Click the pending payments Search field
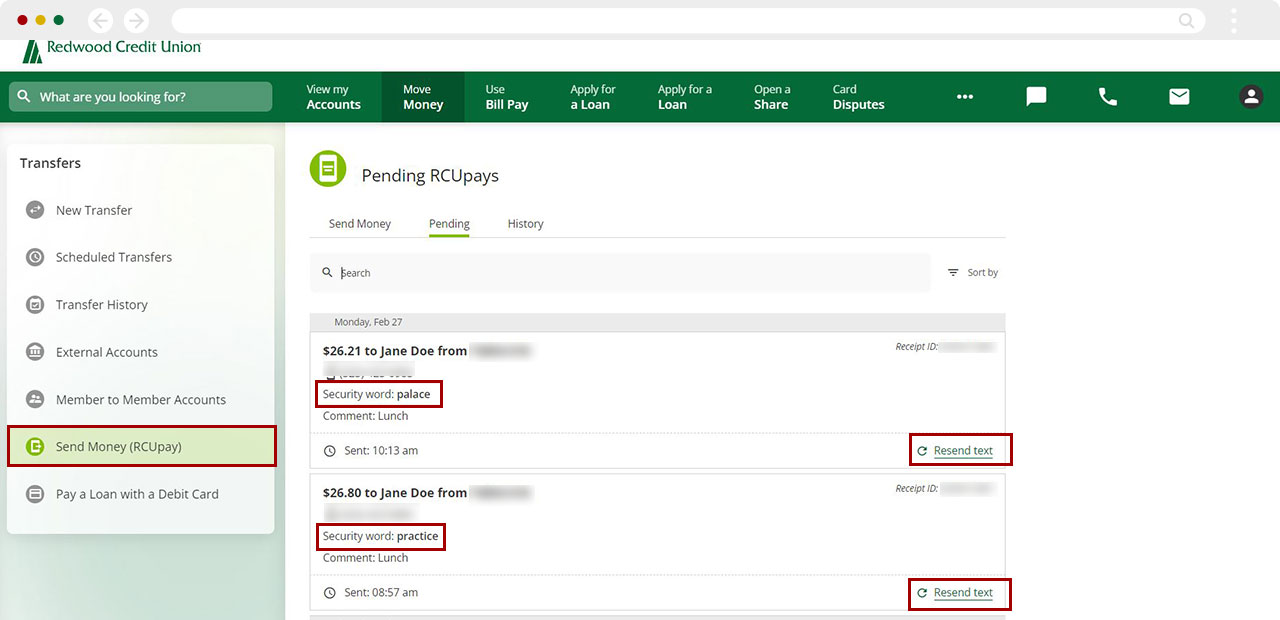 (x=620, y=273)
